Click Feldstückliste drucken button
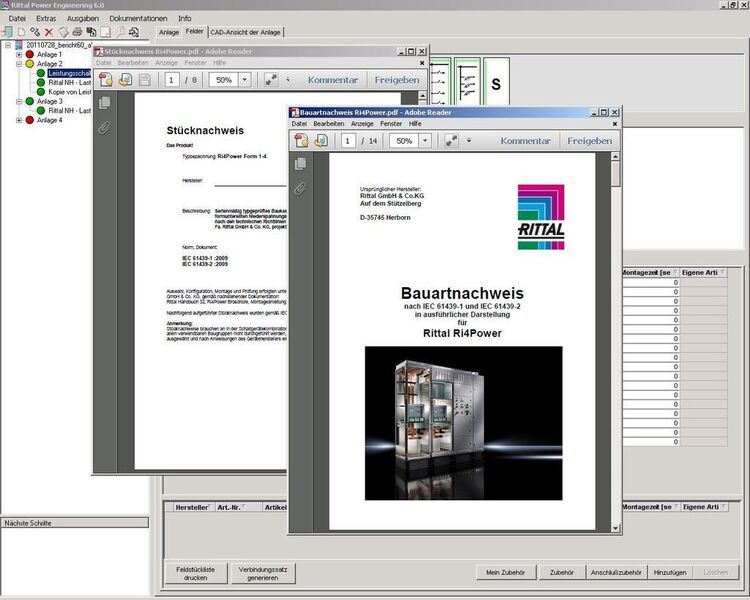750x600 pixels. [196, 573]
